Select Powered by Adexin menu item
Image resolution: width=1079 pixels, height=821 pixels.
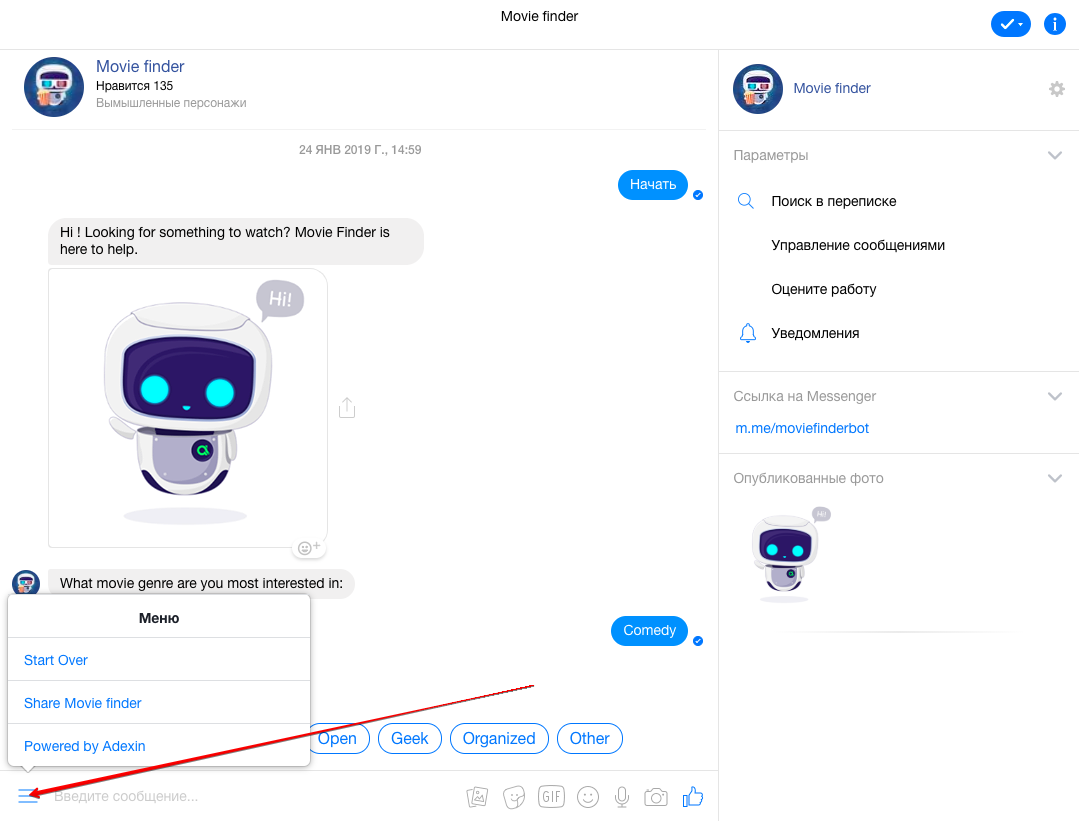[159, 745]
